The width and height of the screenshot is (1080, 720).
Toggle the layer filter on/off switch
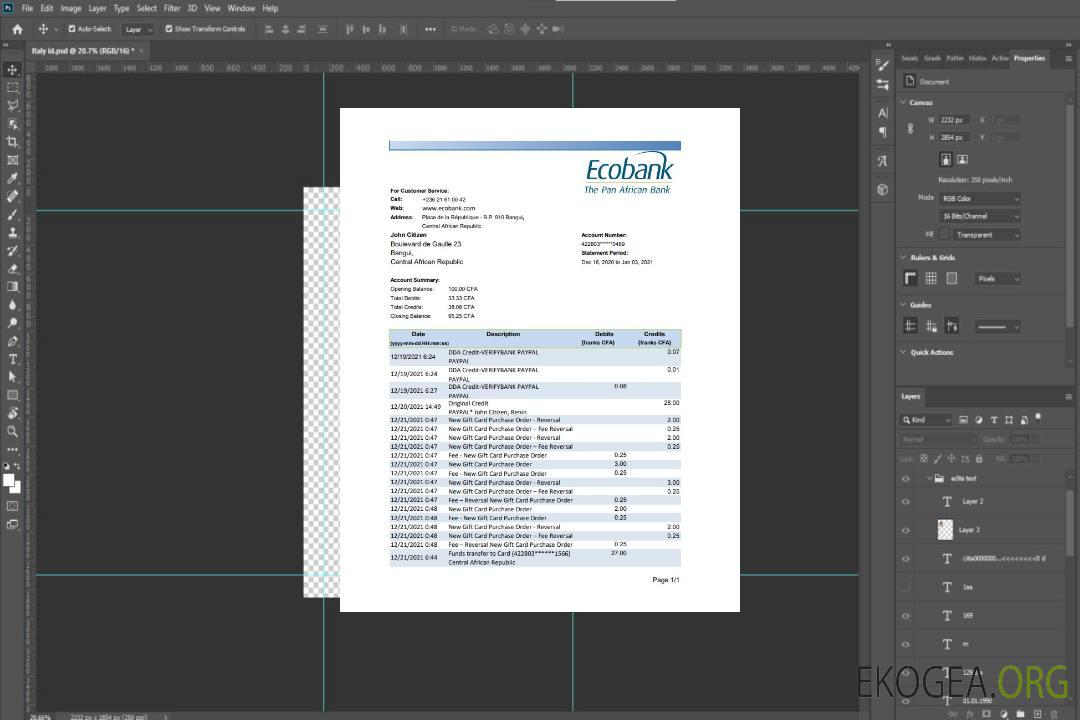coord(1038,418)
